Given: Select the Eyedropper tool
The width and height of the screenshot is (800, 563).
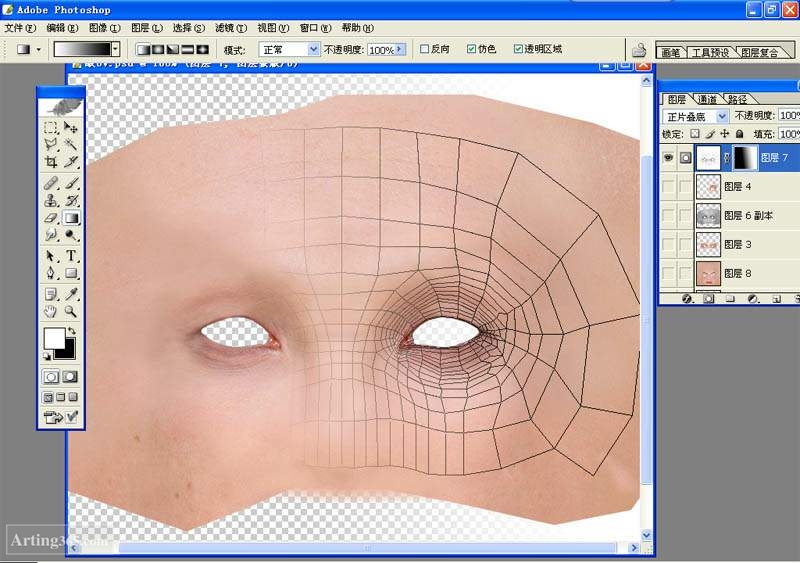Looking at the screenshot, I should 71,293.
